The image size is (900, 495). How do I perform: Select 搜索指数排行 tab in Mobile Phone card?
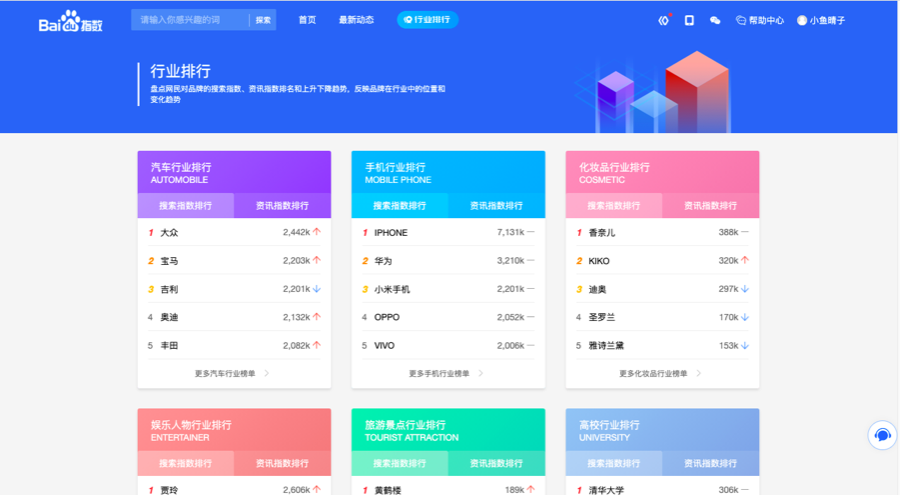click(x=399, y=206)
